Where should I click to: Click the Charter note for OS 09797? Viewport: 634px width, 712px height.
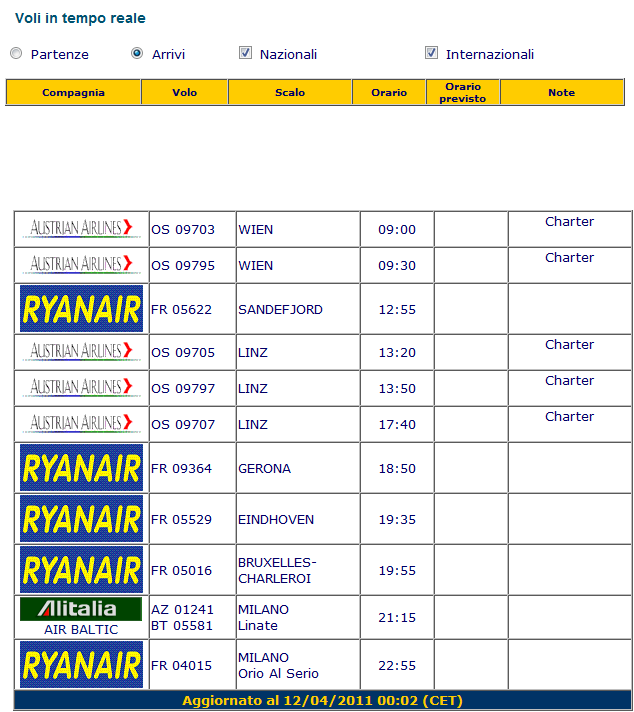pos(570,380)
